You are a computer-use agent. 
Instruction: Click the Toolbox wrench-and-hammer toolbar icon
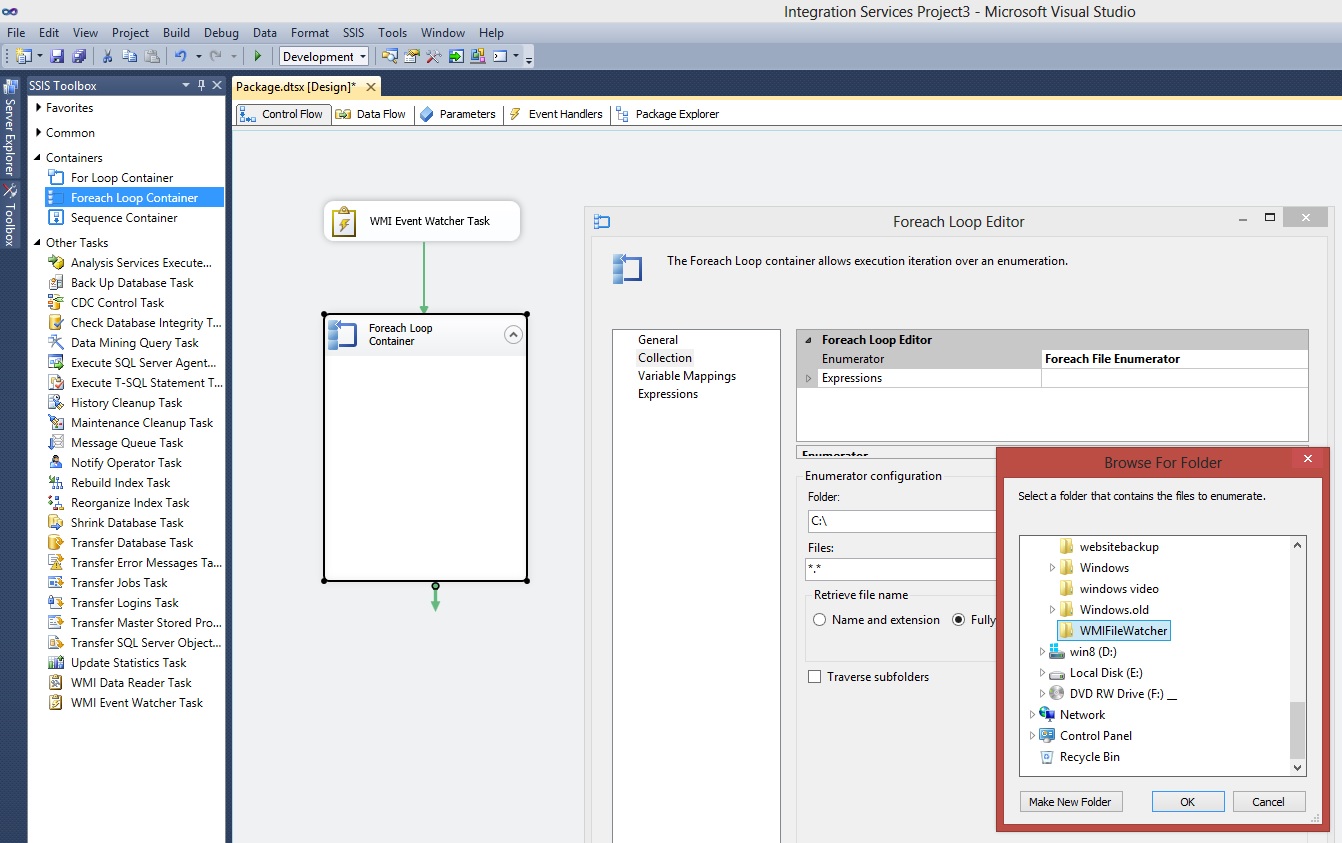[433, 56]
